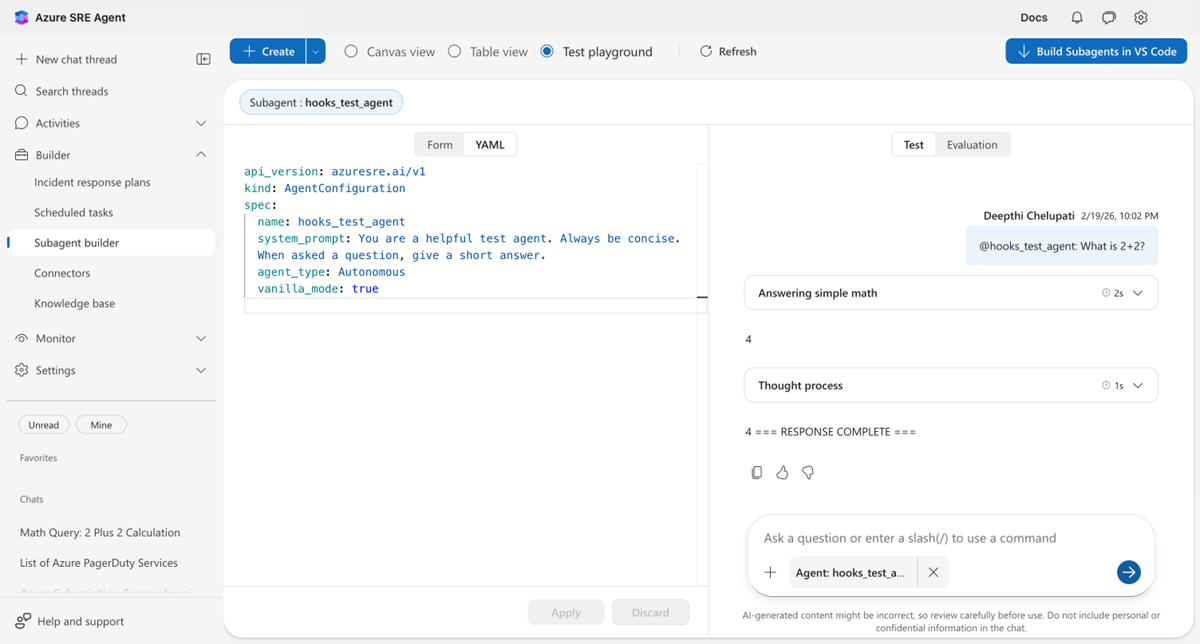
Task: Select the Table view radio button
Action: coord(454,52)
